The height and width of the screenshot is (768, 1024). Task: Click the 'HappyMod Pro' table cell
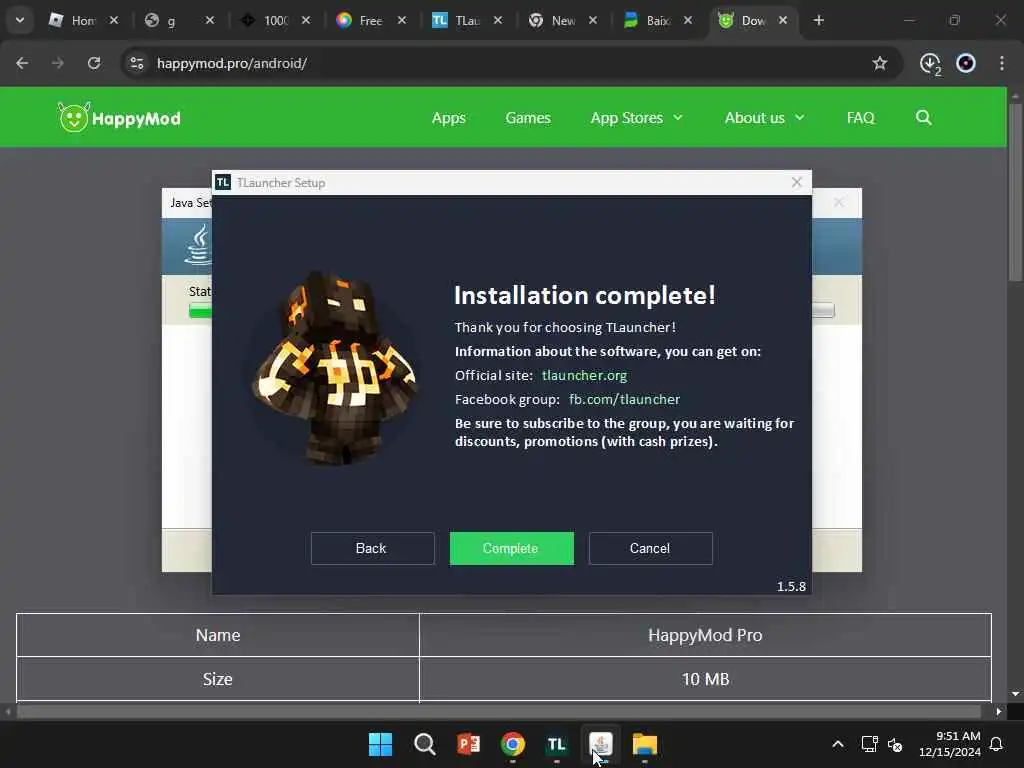point(705,635)
